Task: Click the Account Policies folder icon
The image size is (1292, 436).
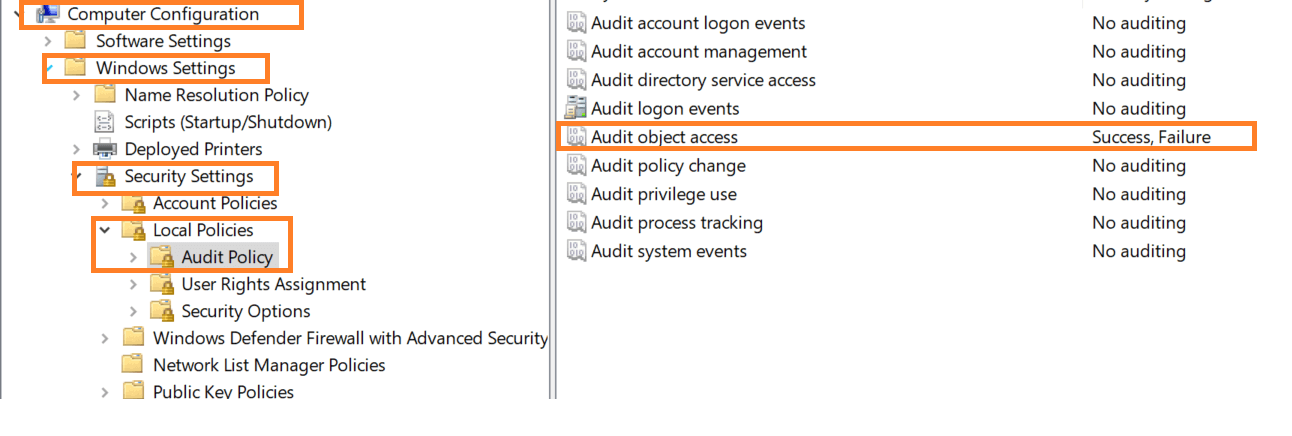Action: 133,203
